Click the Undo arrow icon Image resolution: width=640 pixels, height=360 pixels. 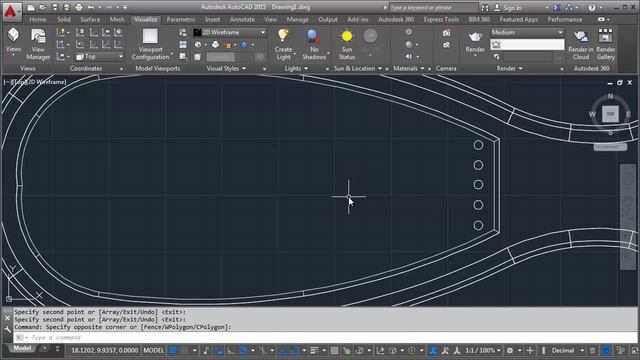pyautogui.click(x=91, y=7)
